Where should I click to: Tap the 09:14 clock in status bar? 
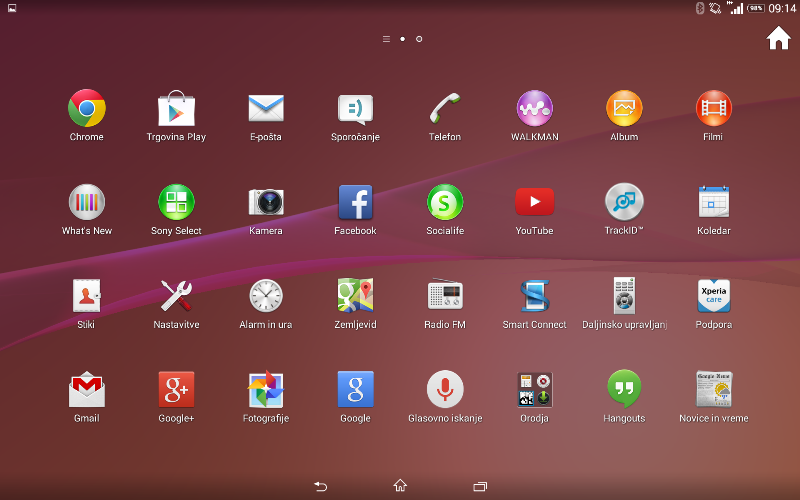pos(782,8)
